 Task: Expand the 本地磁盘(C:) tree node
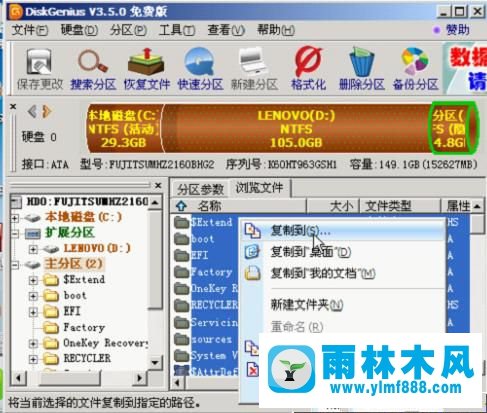pyautogui.click(x=15, y=218)
